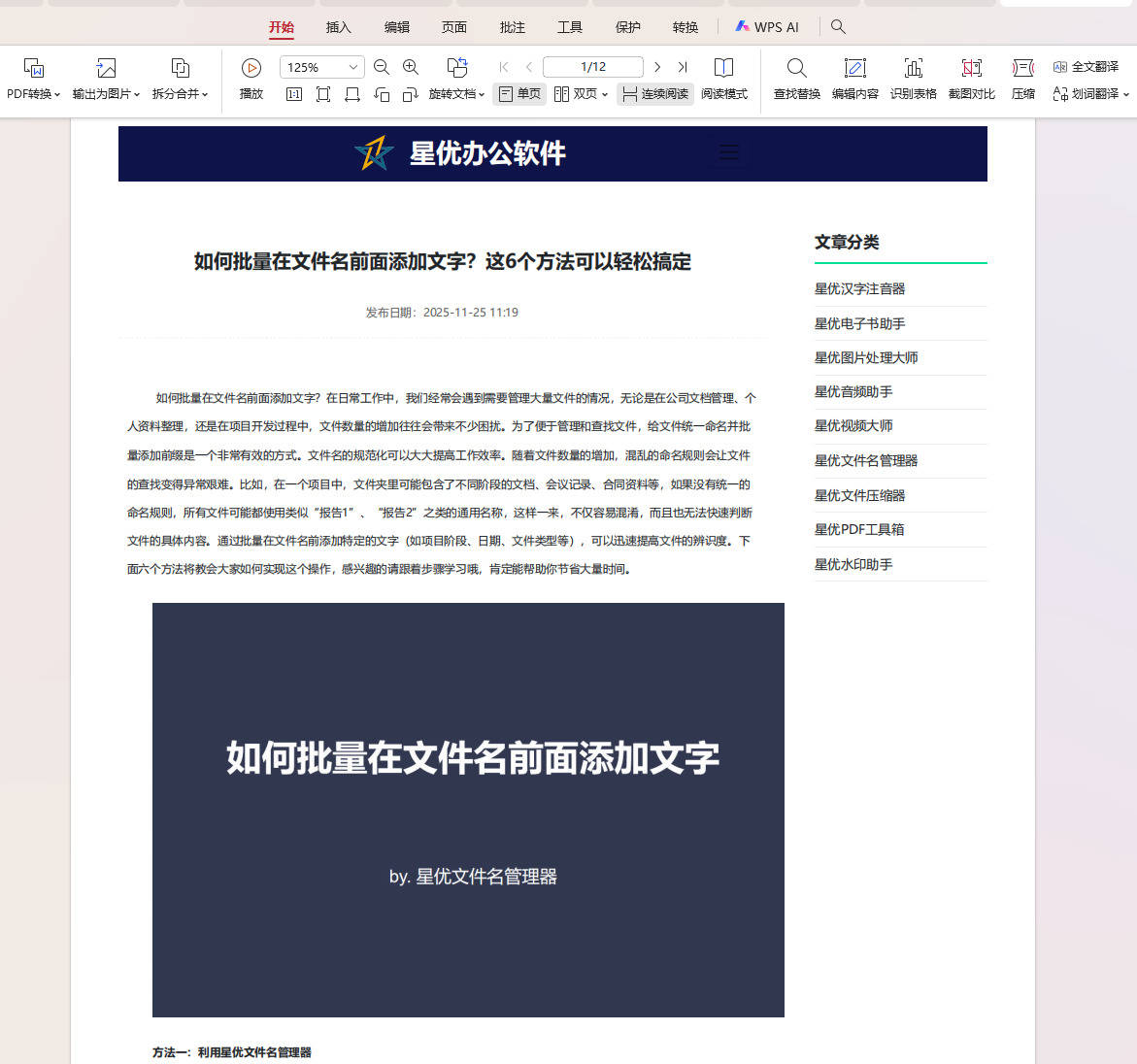
Task: Go to the previous page
Action: (529, 67)
